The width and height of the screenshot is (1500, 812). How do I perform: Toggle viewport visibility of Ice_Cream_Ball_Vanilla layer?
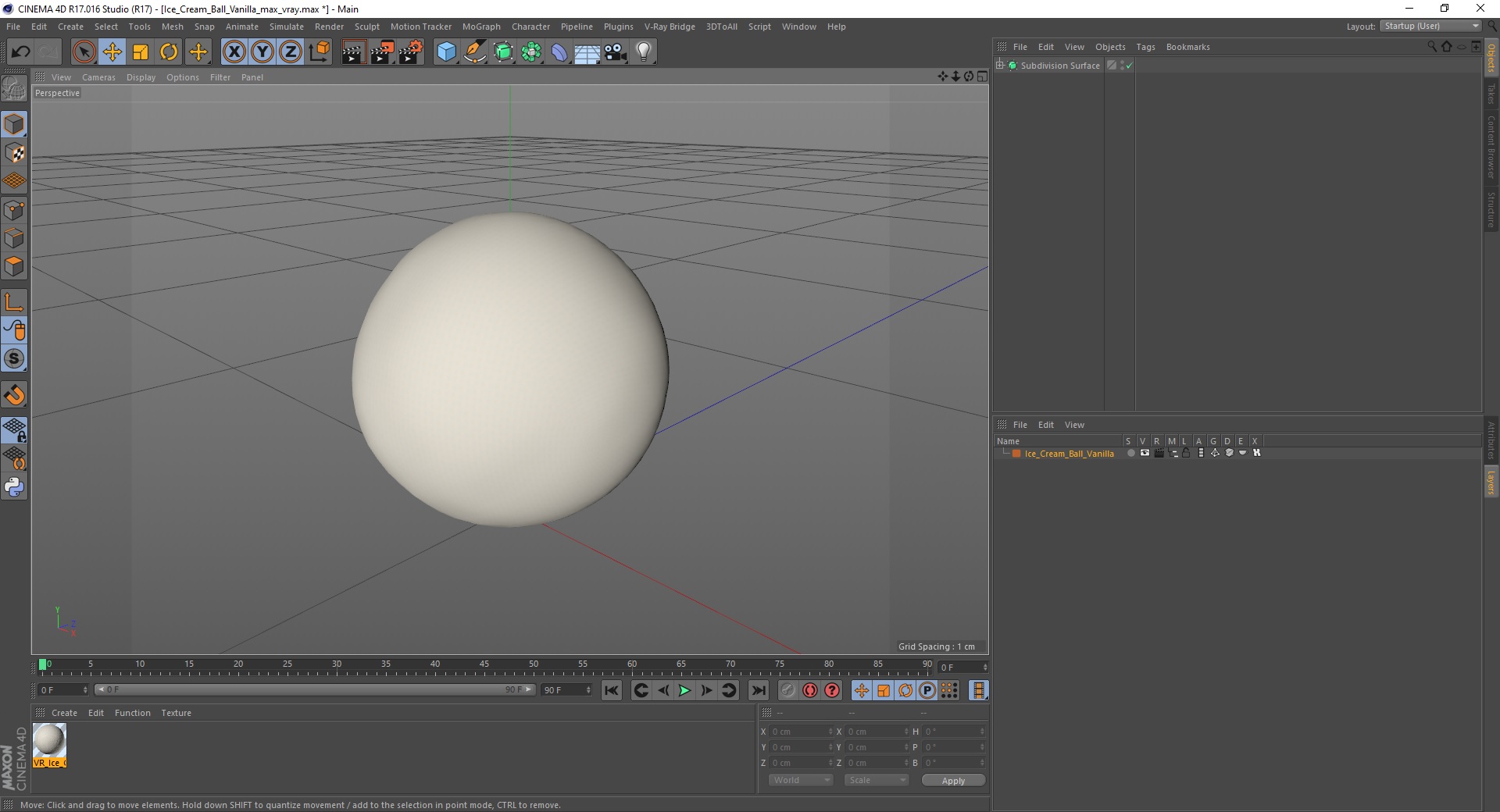[x=1145, y=453]
